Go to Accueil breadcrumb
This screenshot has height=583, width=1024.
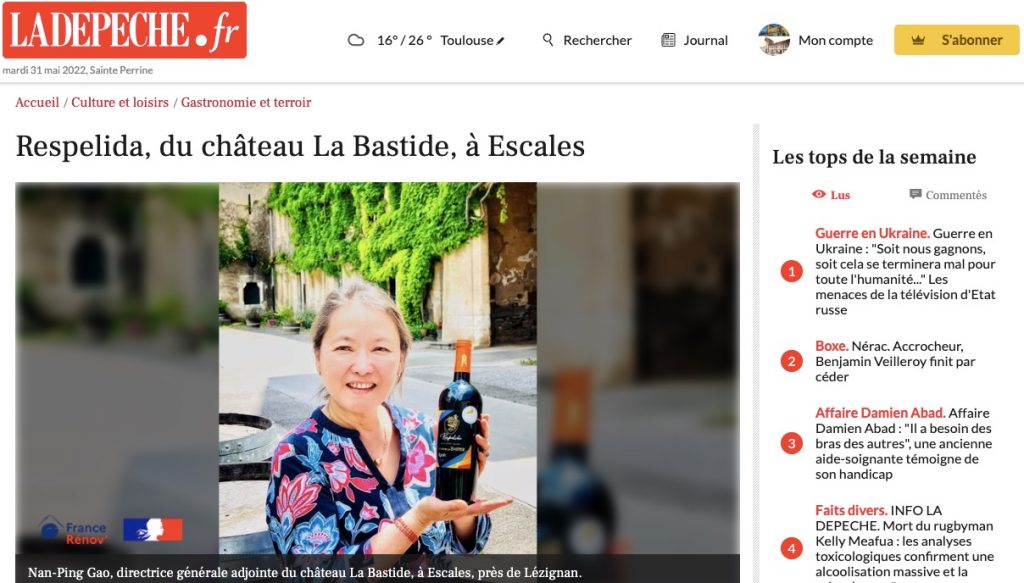point(37,102)
